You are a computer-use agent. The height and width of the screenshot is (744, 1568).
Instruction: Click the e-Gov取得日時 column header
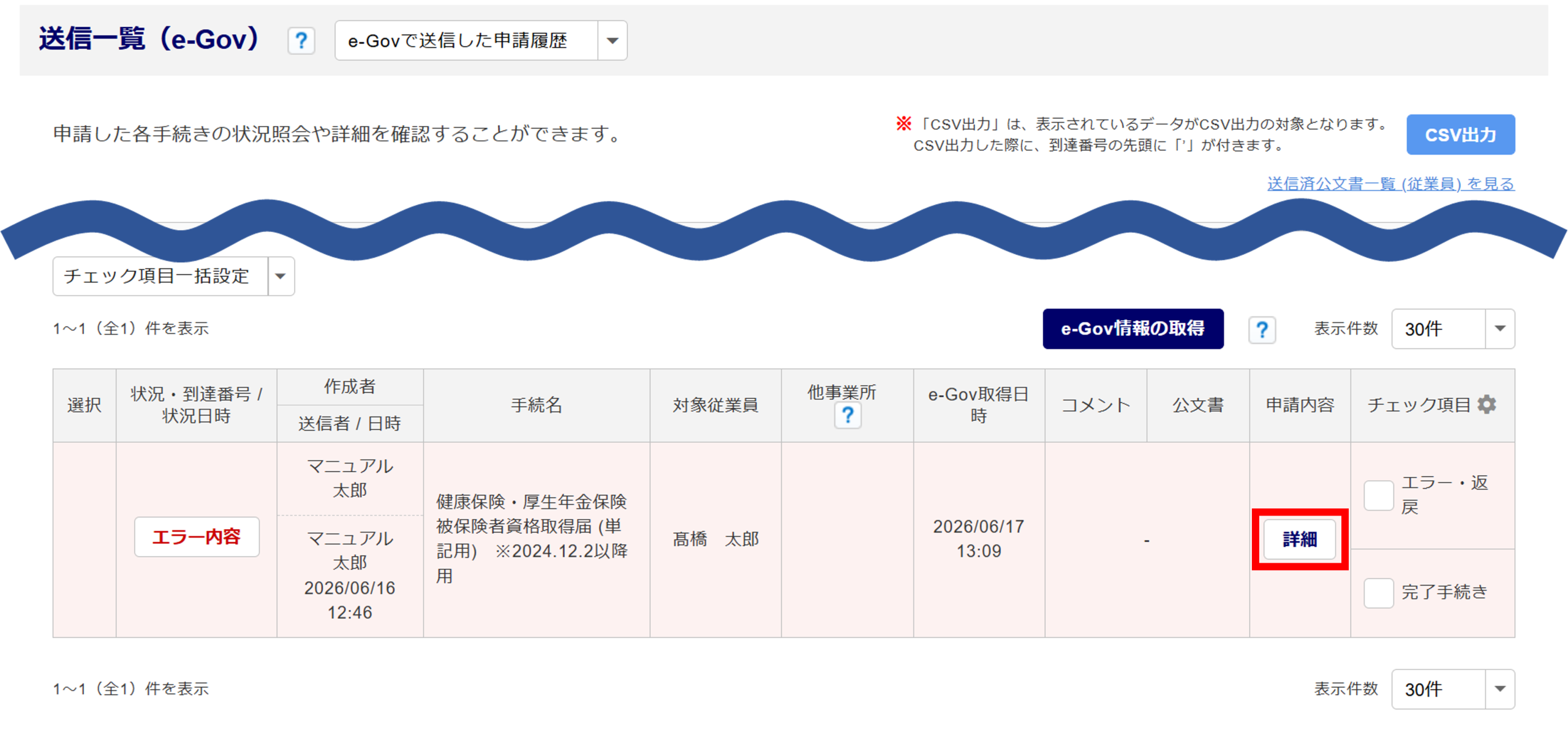tap(978, 405)
